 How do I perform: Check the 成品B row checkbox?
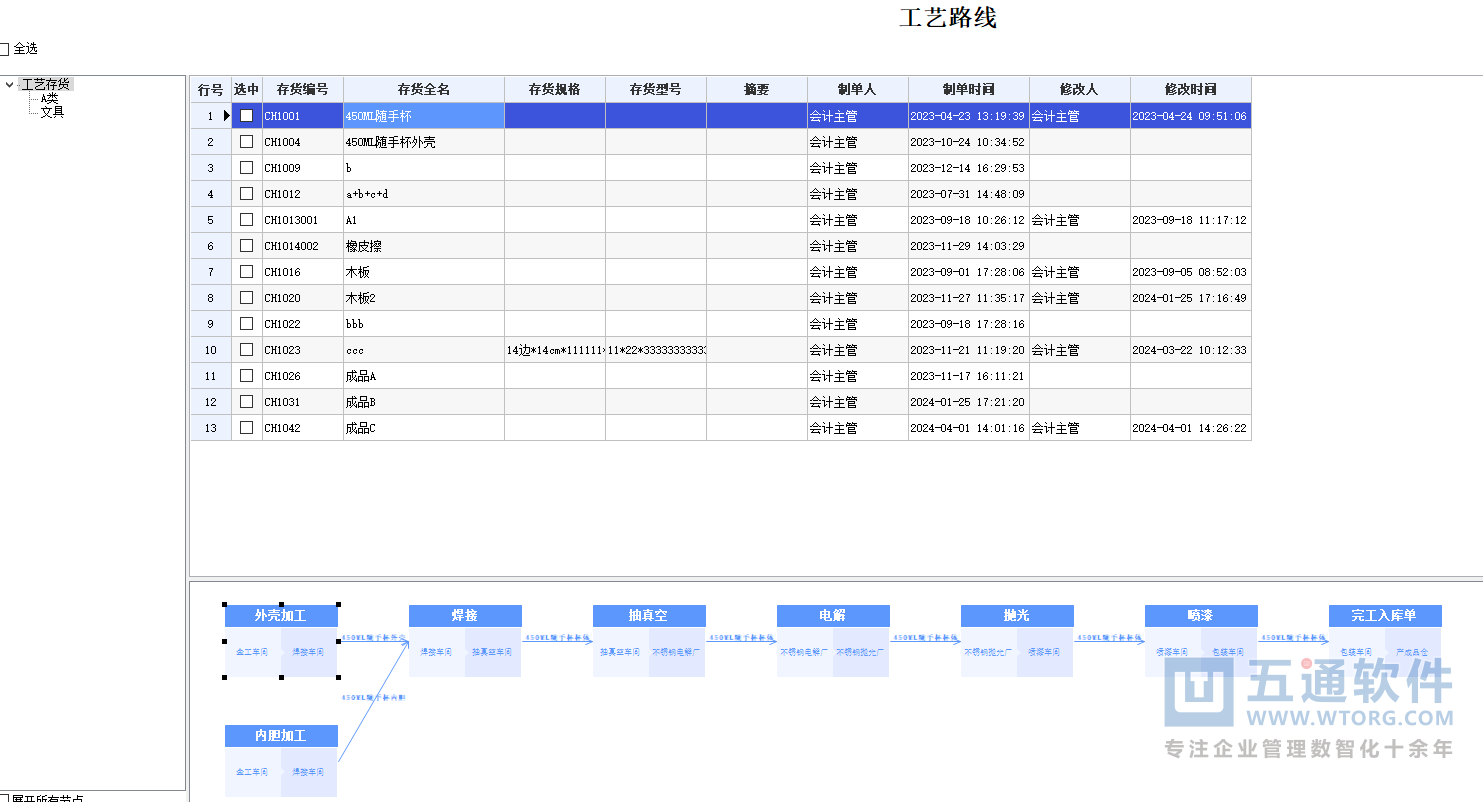point(246,402)
